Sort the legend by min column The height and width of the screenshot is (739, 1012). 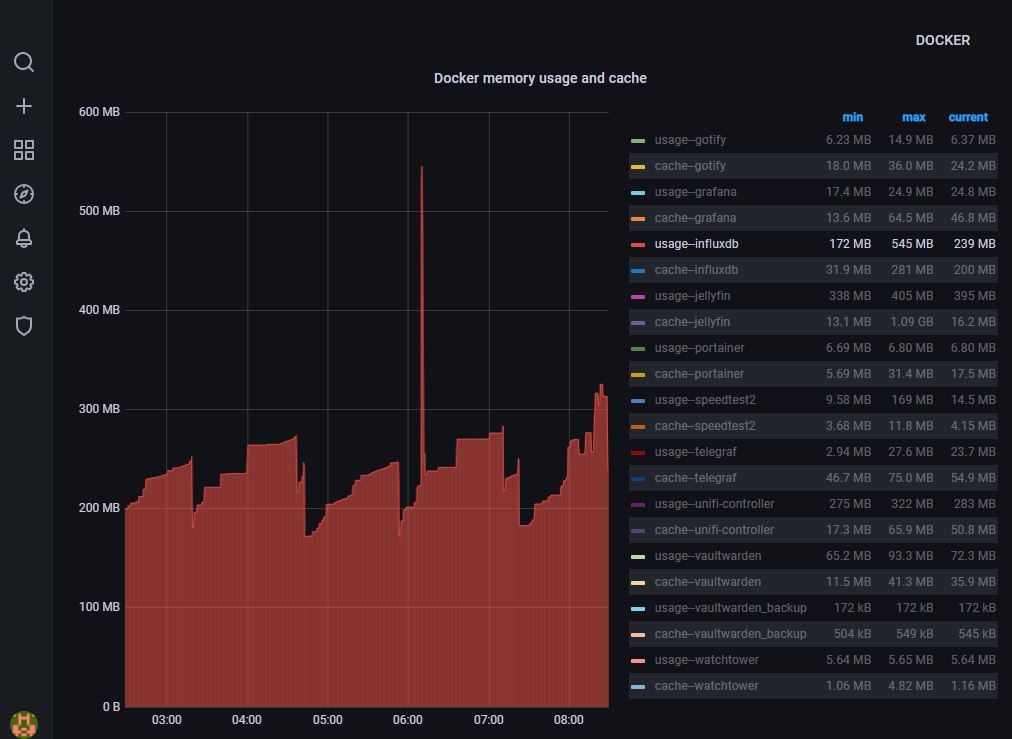tap(852, 117)
